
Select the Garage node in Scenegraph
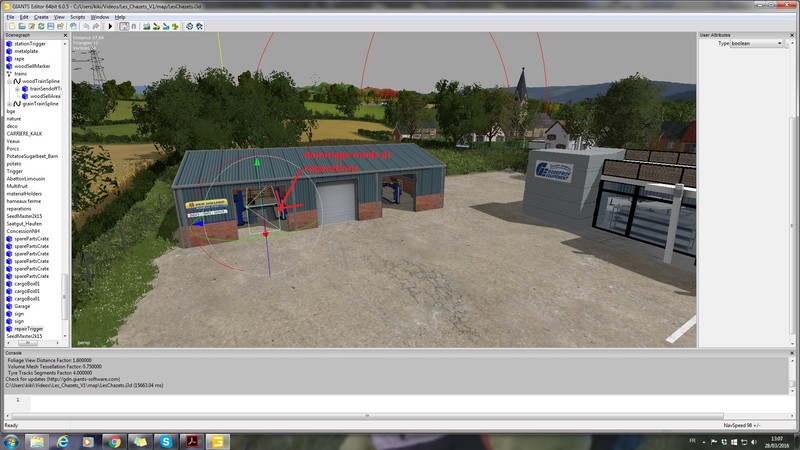coord(22,306)
